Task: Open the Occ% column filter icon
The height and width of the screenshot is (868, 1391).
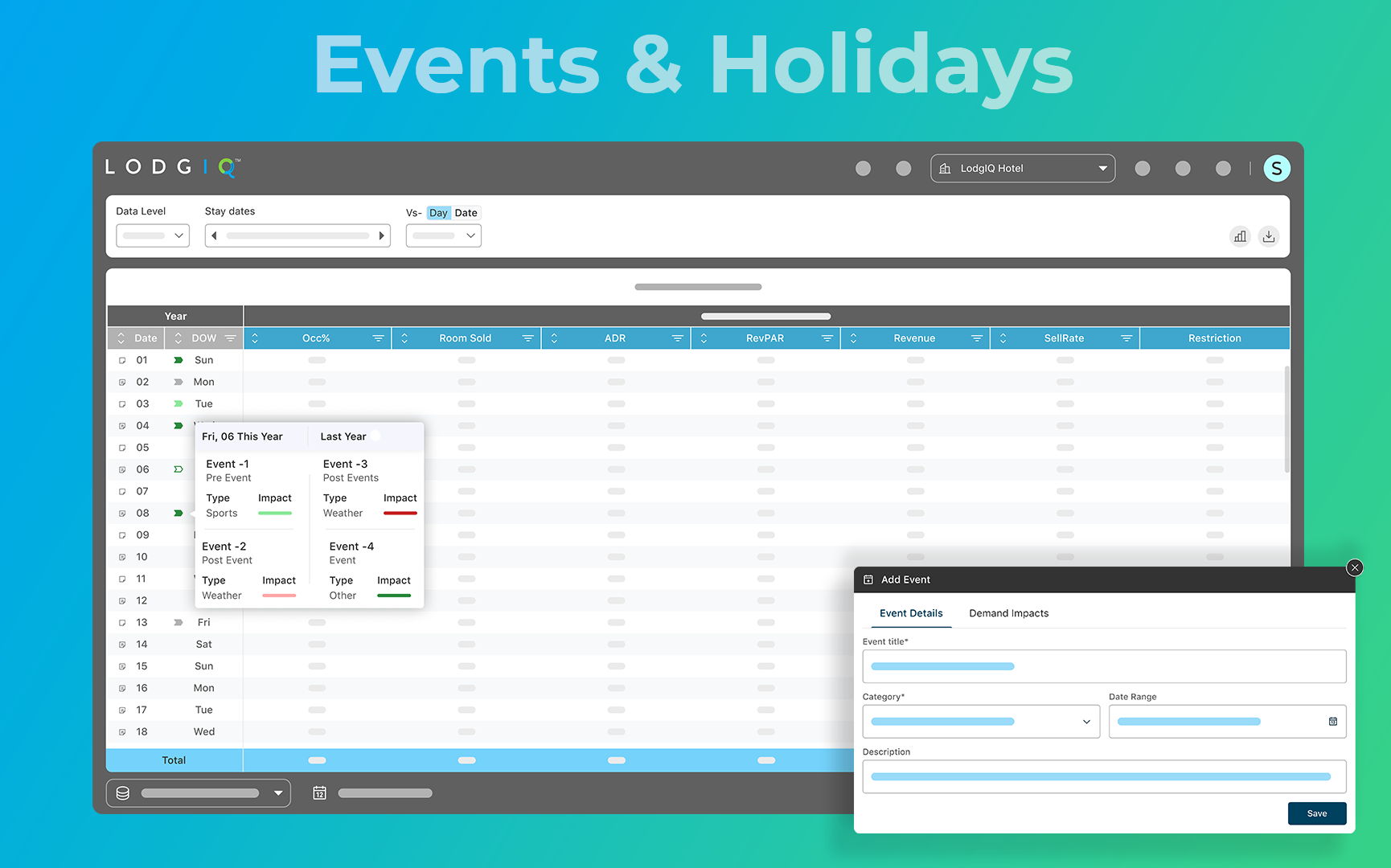Action: (378, 338)
